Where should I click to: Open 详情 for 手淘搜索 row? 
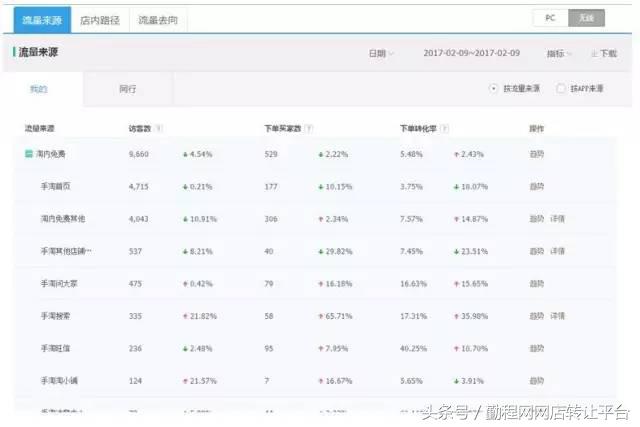[x=558, y=316]
